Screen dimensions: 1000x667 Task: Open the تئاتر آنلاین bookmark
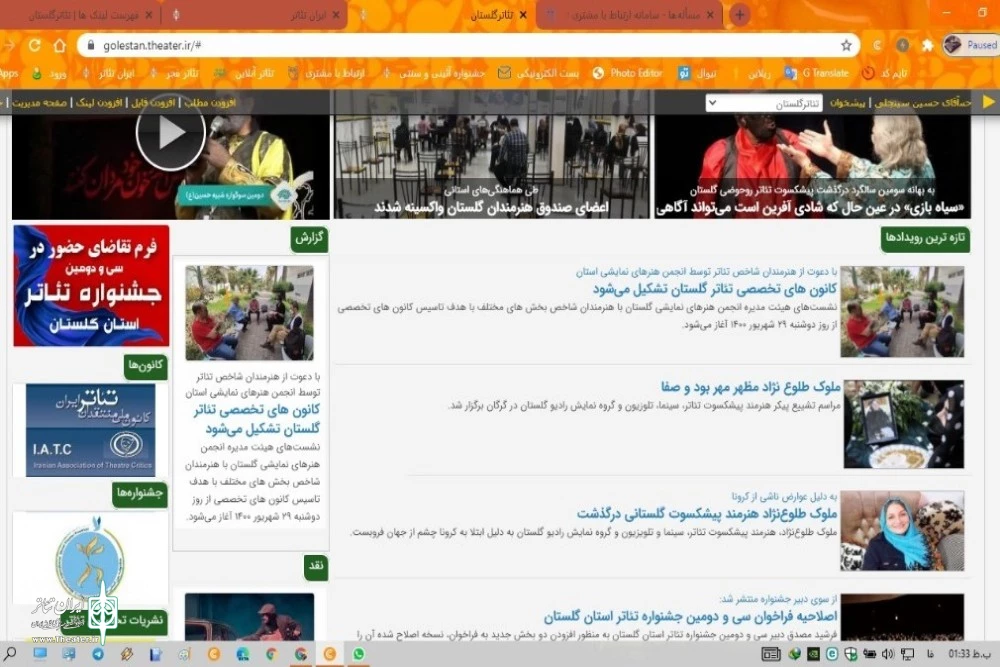244,73
